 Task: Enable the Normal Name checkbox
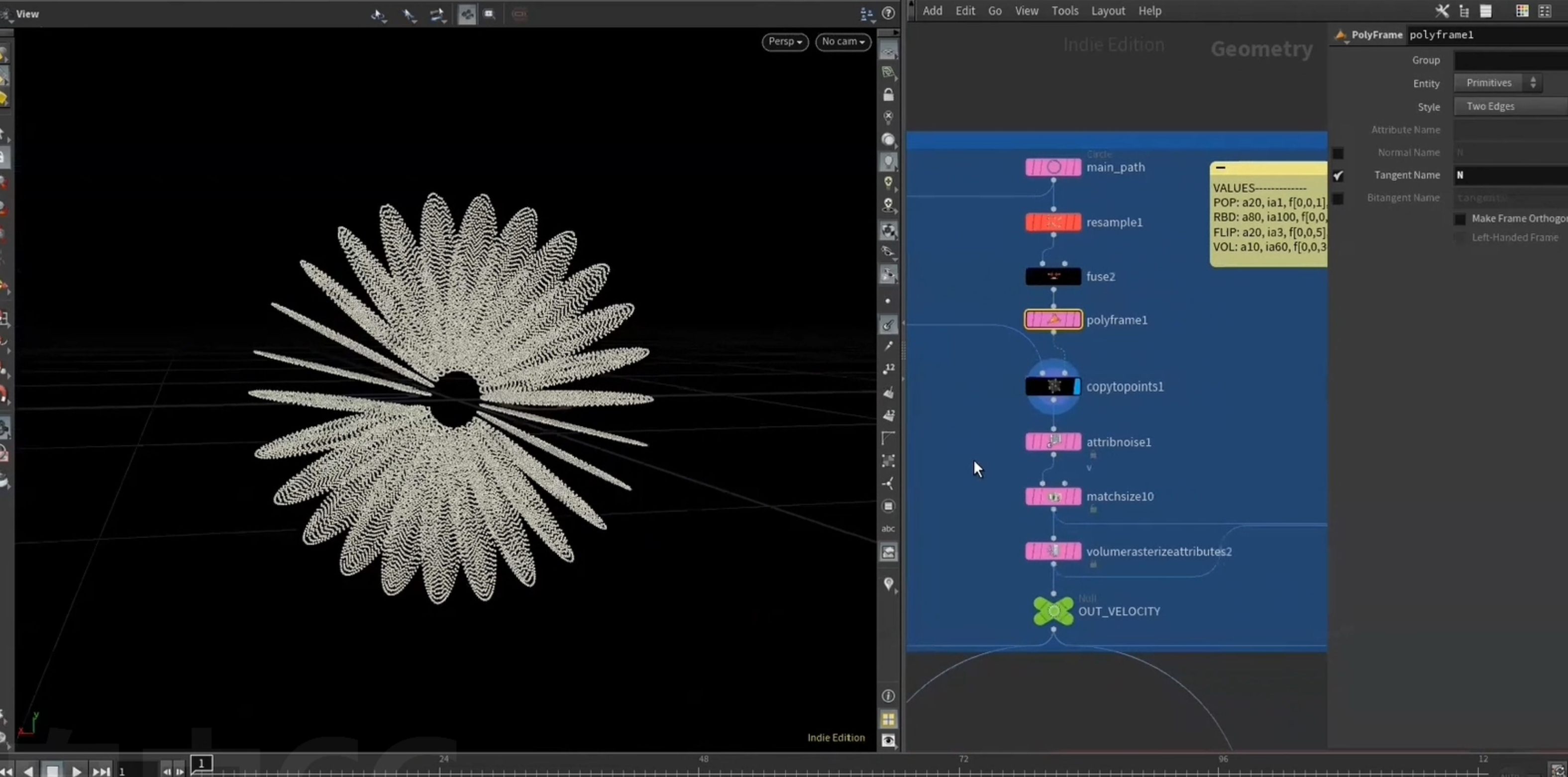point(1337,153)
